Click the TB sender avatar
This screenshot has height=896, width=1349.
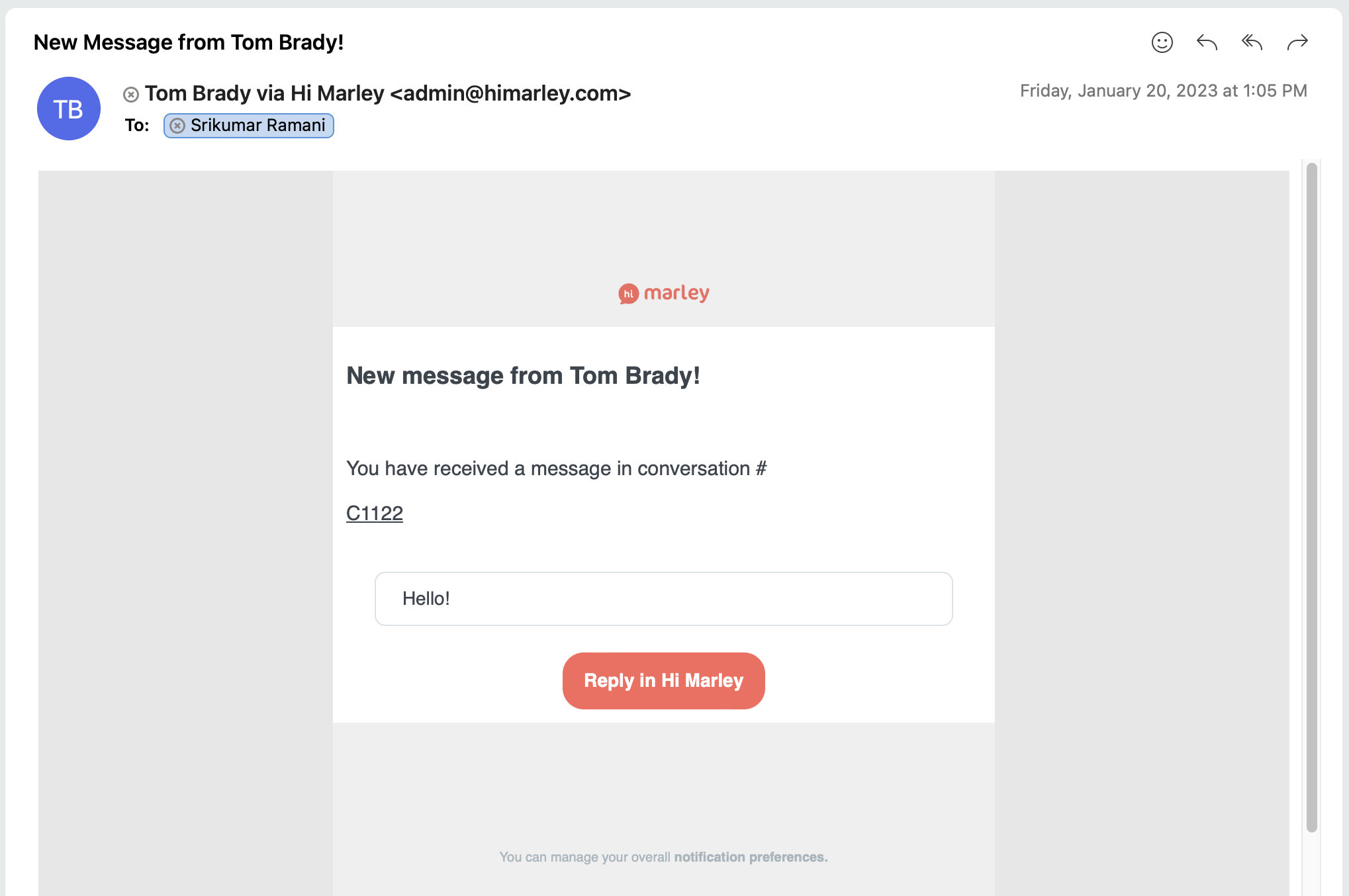pos(69,109)
